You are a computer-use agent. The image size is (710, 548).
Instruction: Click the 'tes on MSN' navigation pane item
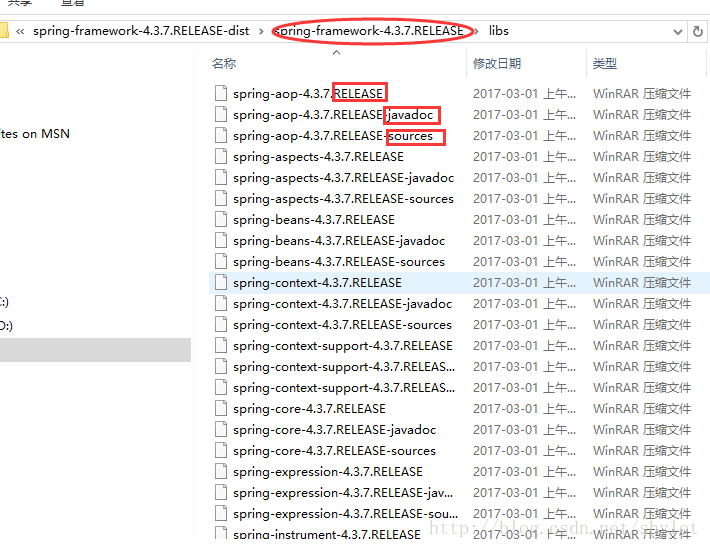point(35,134)
